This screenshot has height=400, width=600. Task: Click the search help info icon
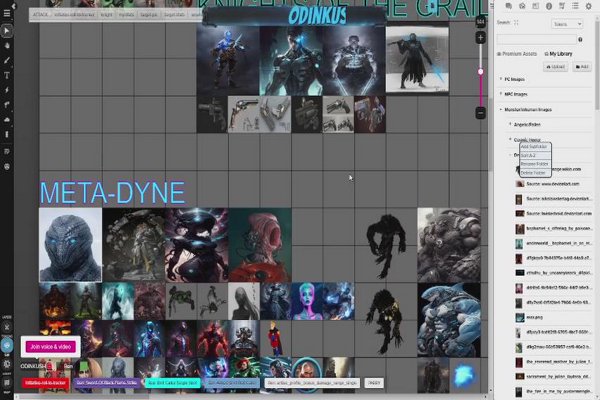[580, 39]
